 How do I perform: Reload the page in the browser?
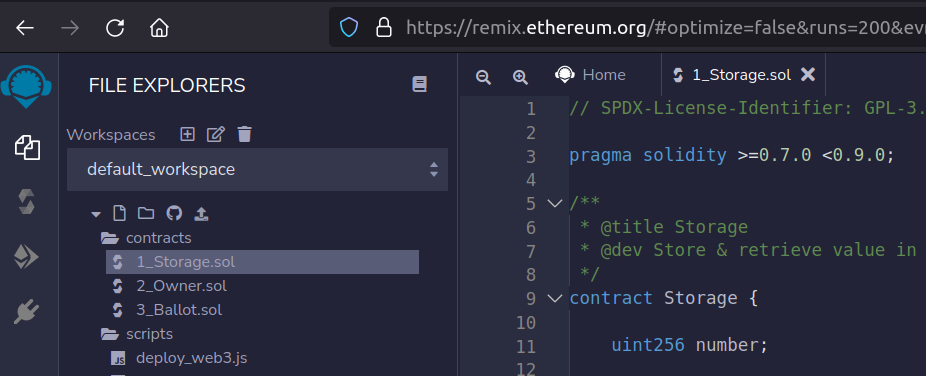(x=115, y=28)
